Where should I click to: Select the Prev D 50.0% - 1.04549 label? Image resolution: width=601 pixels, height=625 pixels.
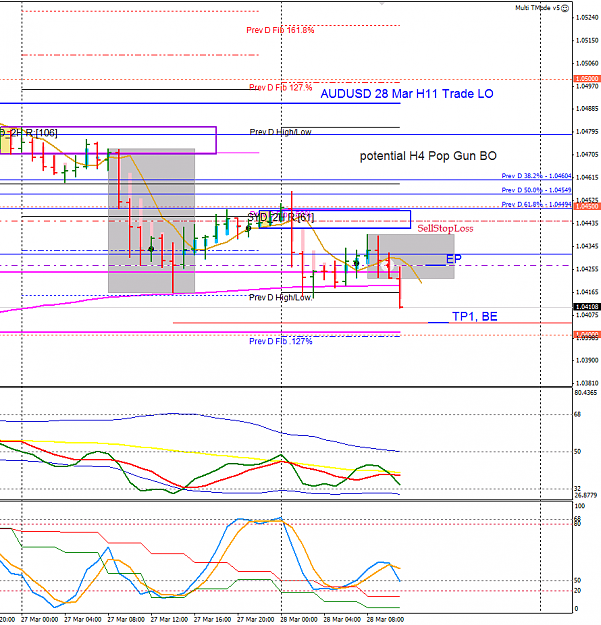(536, 190)
